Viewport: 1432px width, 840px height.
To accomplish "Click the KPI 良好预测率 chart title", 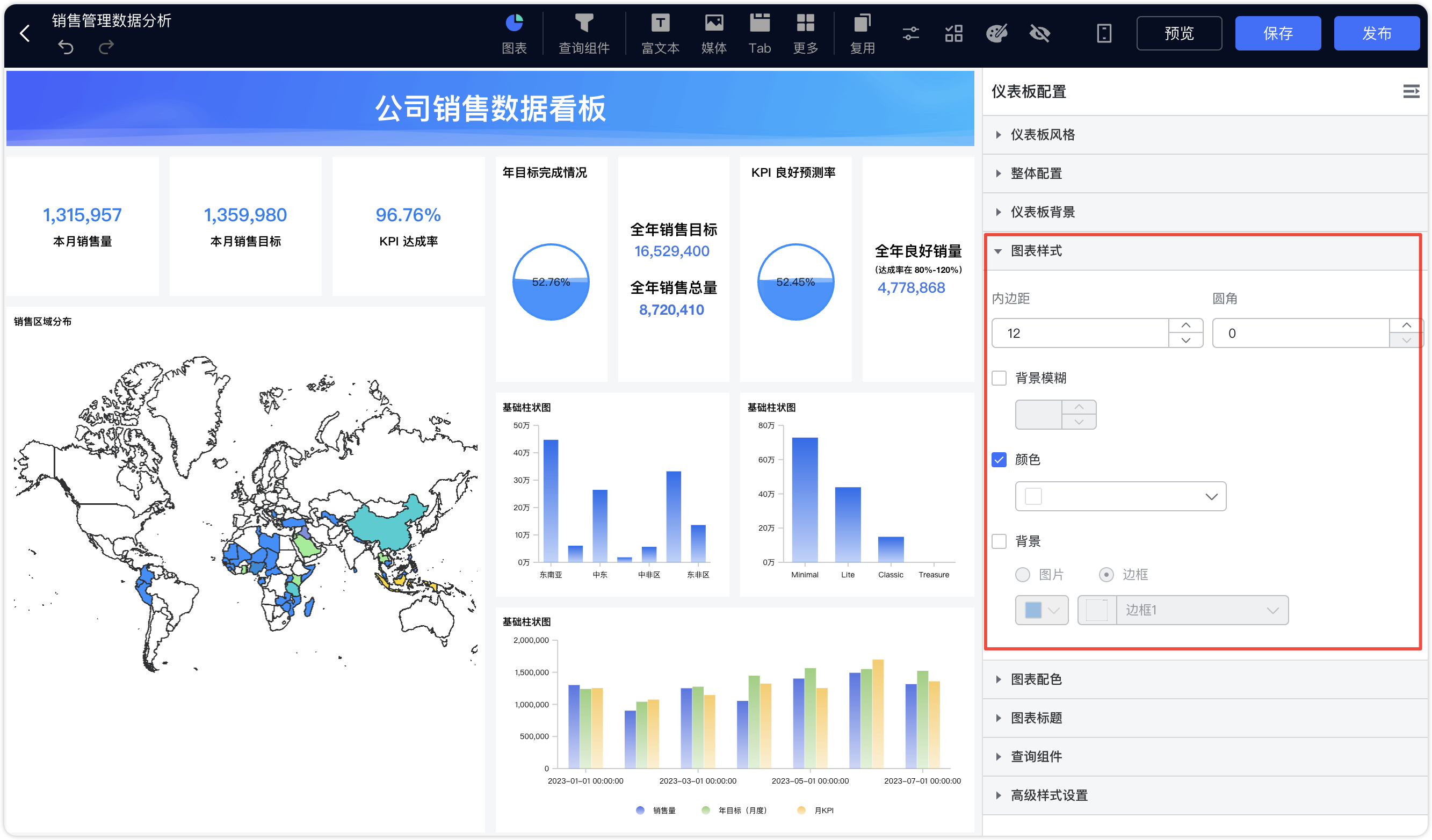I will pyautogui.click(x=793, y=173).
